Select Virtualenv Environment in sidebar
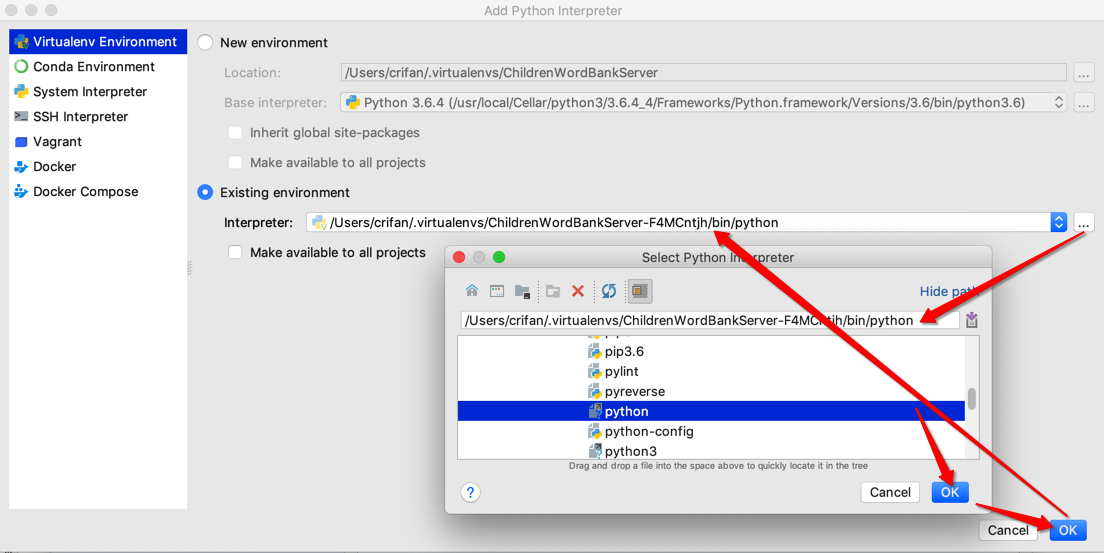1104x553 pixels. pos(98,42)
